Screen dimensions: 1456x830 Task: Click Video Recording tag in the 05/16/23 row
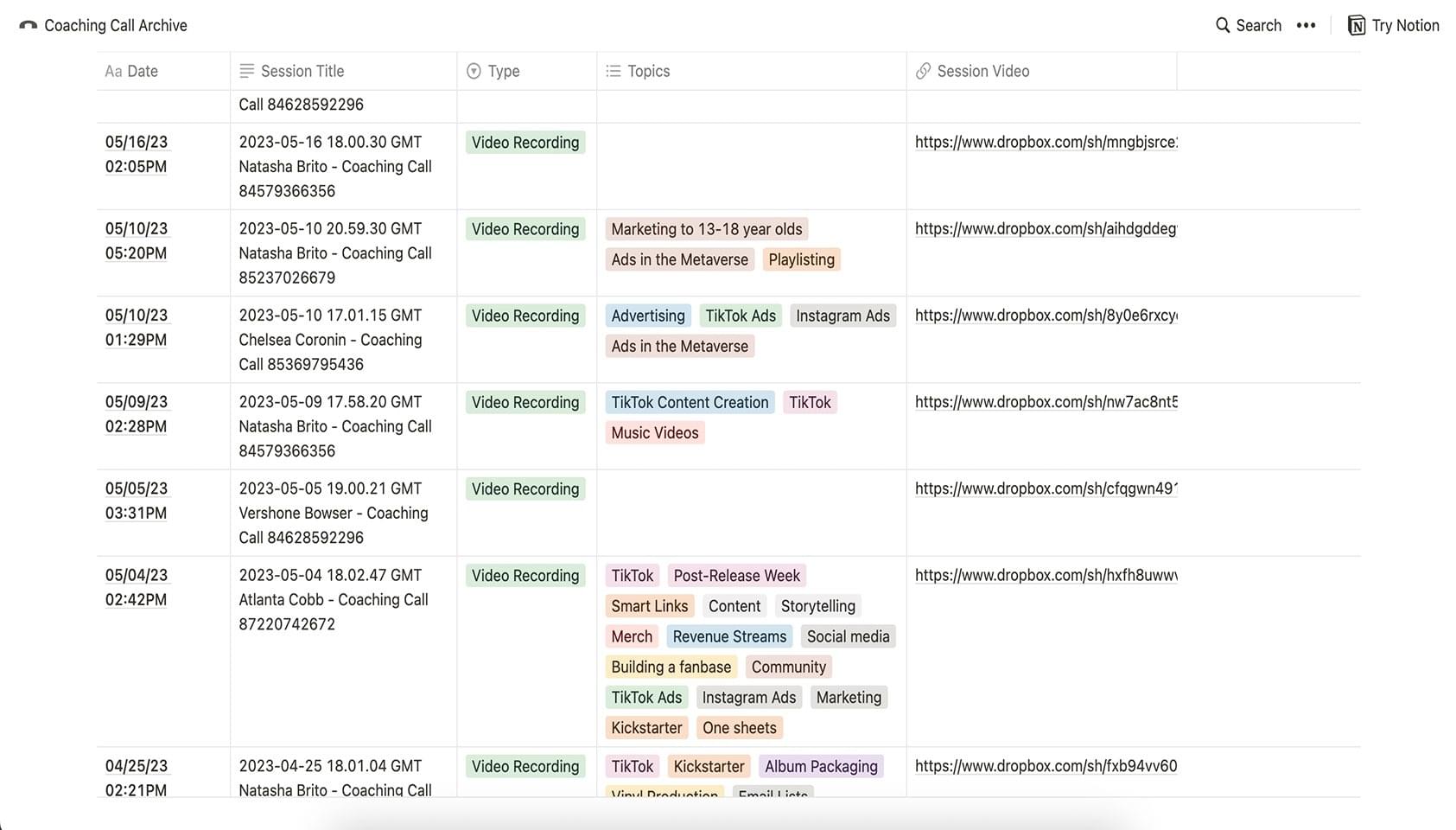[525, 142]
